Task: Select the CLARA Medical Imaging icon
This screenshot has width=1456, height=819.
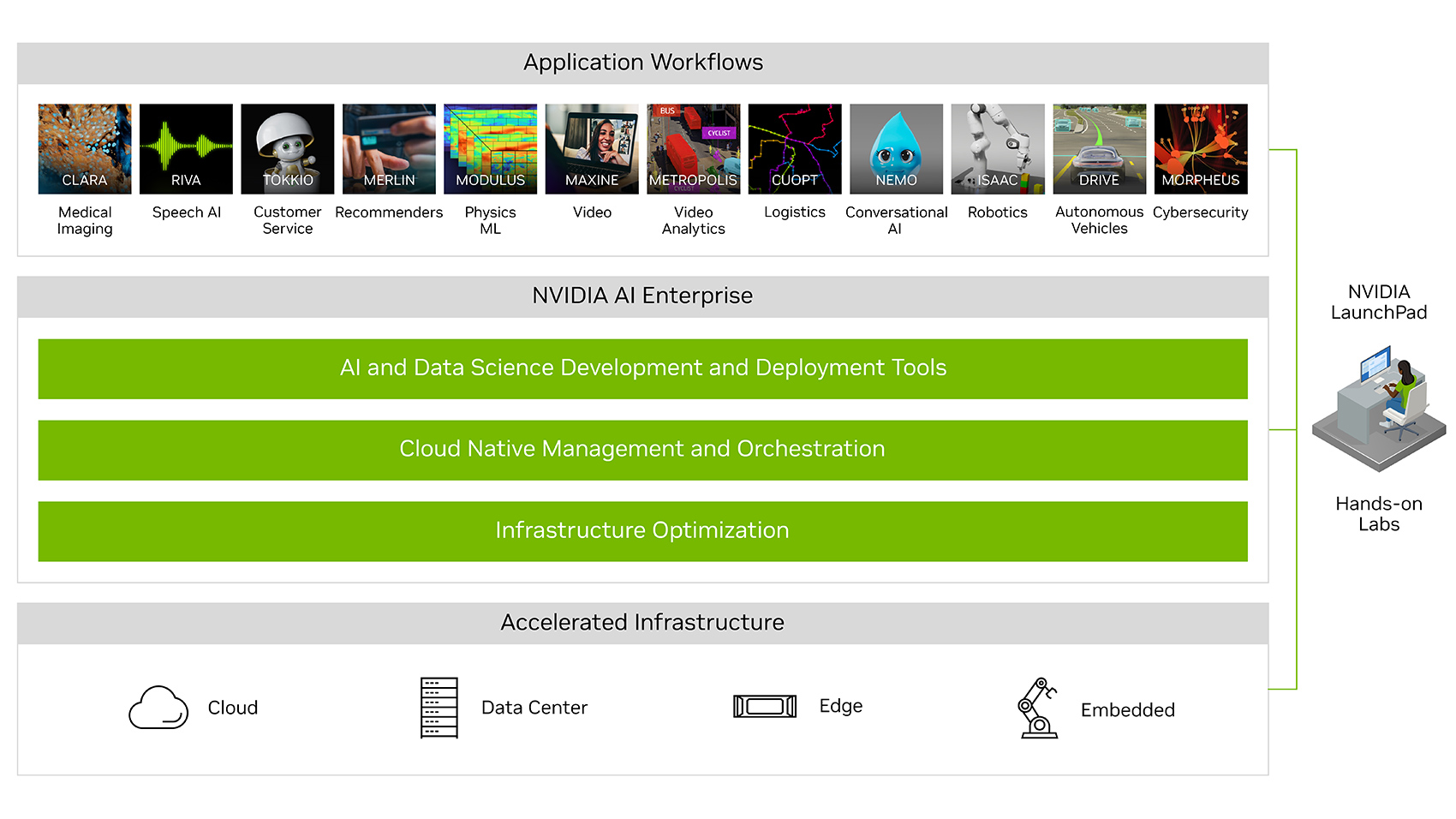Action: (83, 147)
